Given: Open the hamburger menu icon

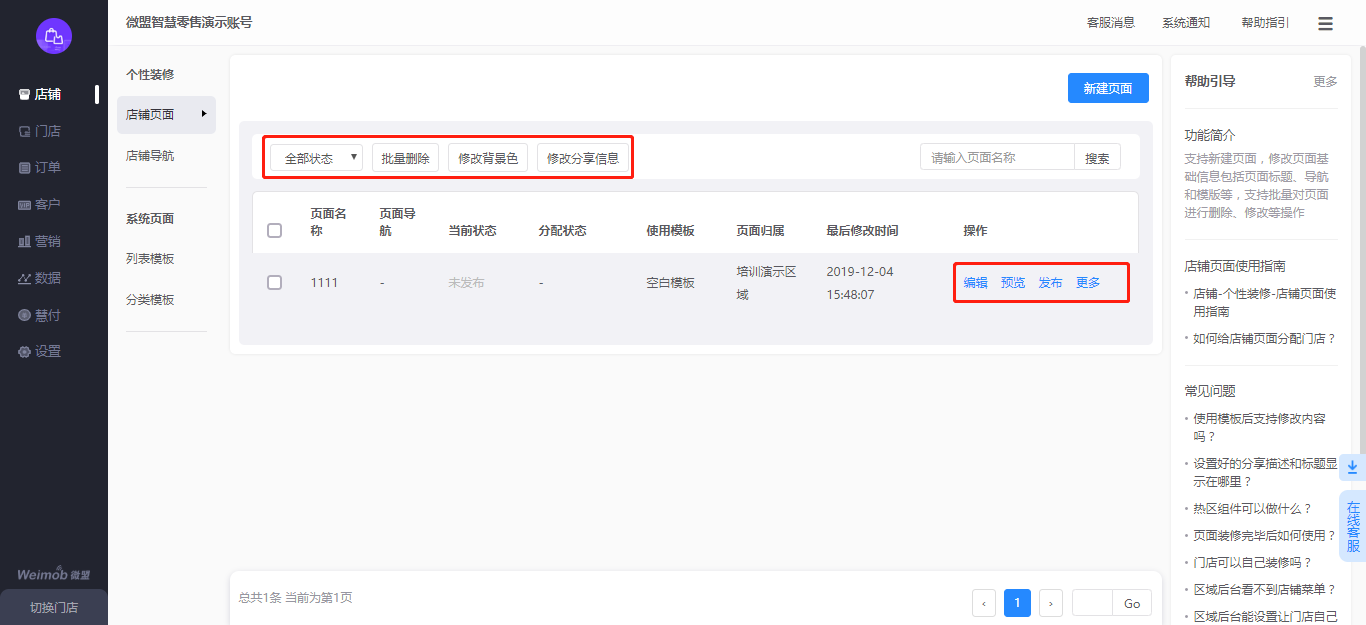Looking at the screenshot, I should pos(1325,23).
